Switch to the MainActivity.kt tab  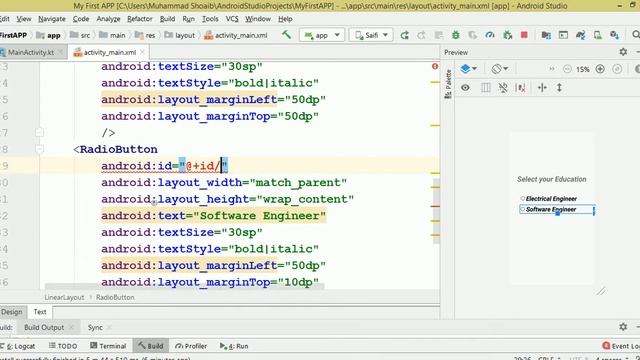click(x=31, y=52)
